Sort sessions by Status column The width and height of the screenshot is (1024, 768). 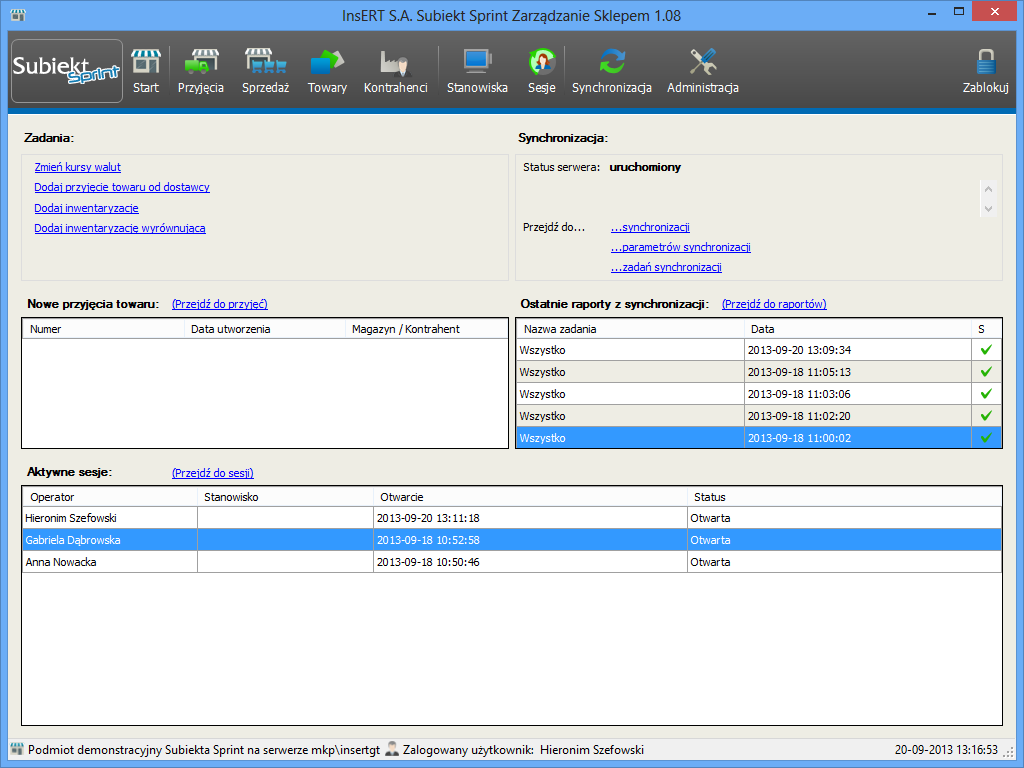(844, 497)
